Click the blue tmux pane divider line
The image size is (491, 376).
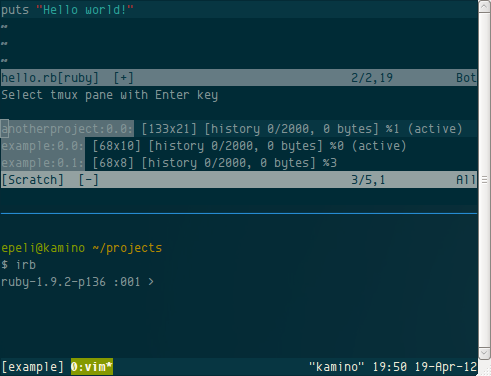[x=239, y=213]
